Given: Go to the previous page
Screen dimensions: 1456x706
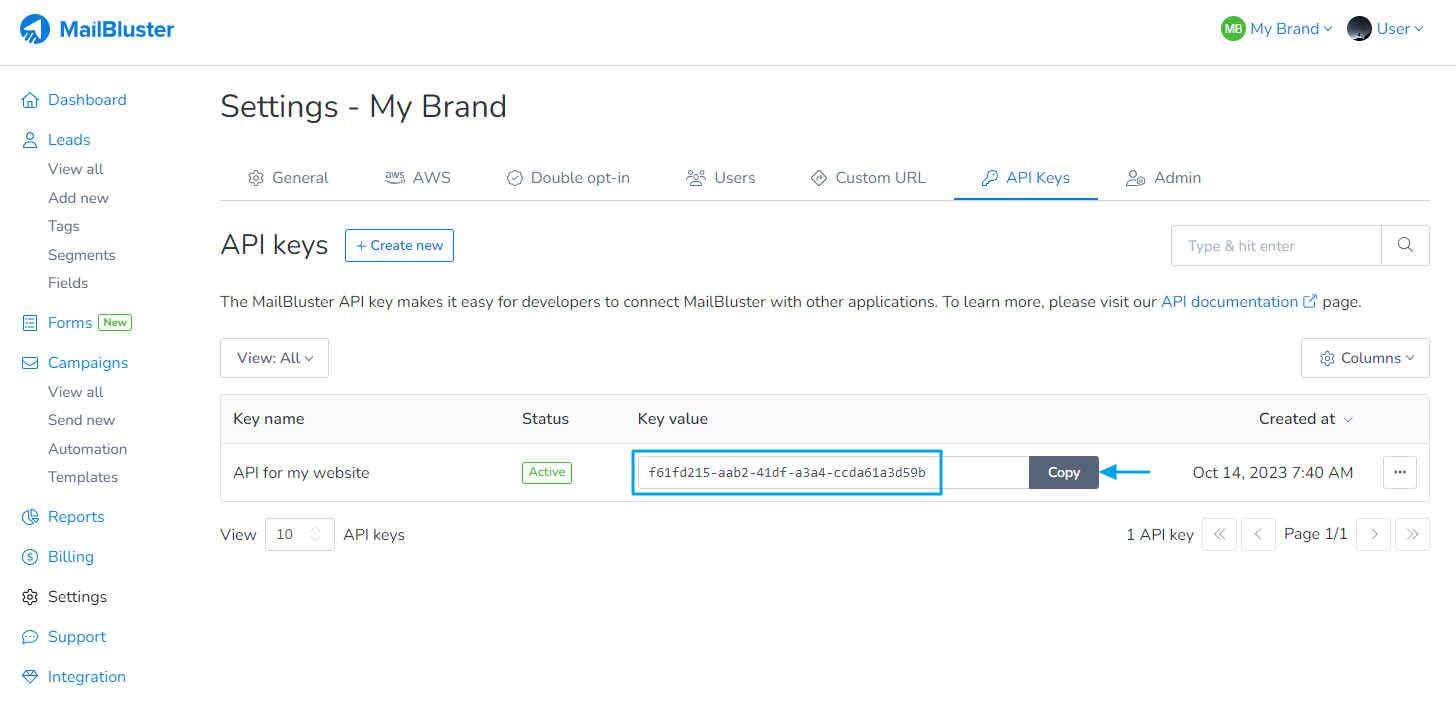Looking at the screenshot, I should [x=1258, y=535].
